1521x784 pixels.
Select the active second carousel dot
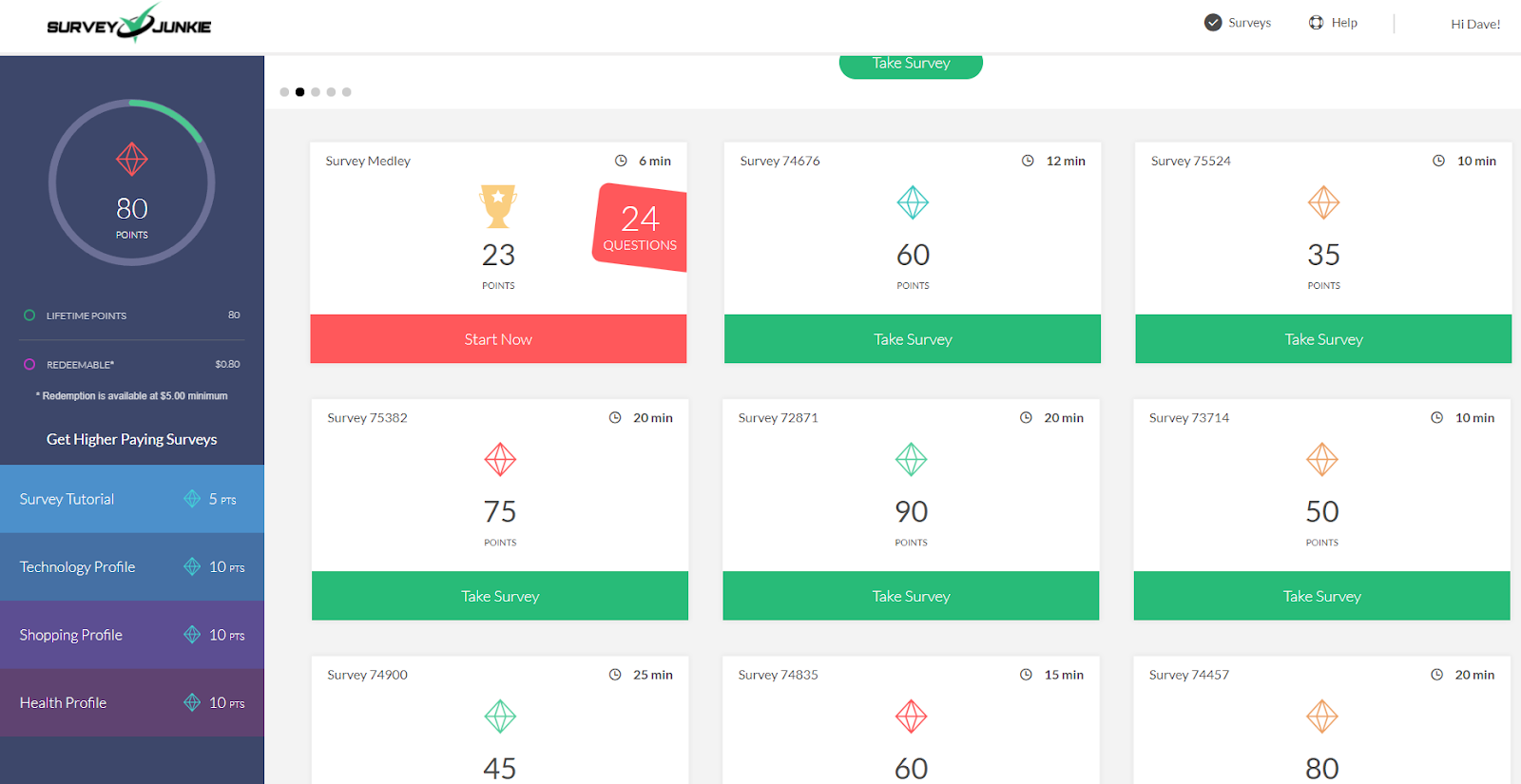(300, 92)
